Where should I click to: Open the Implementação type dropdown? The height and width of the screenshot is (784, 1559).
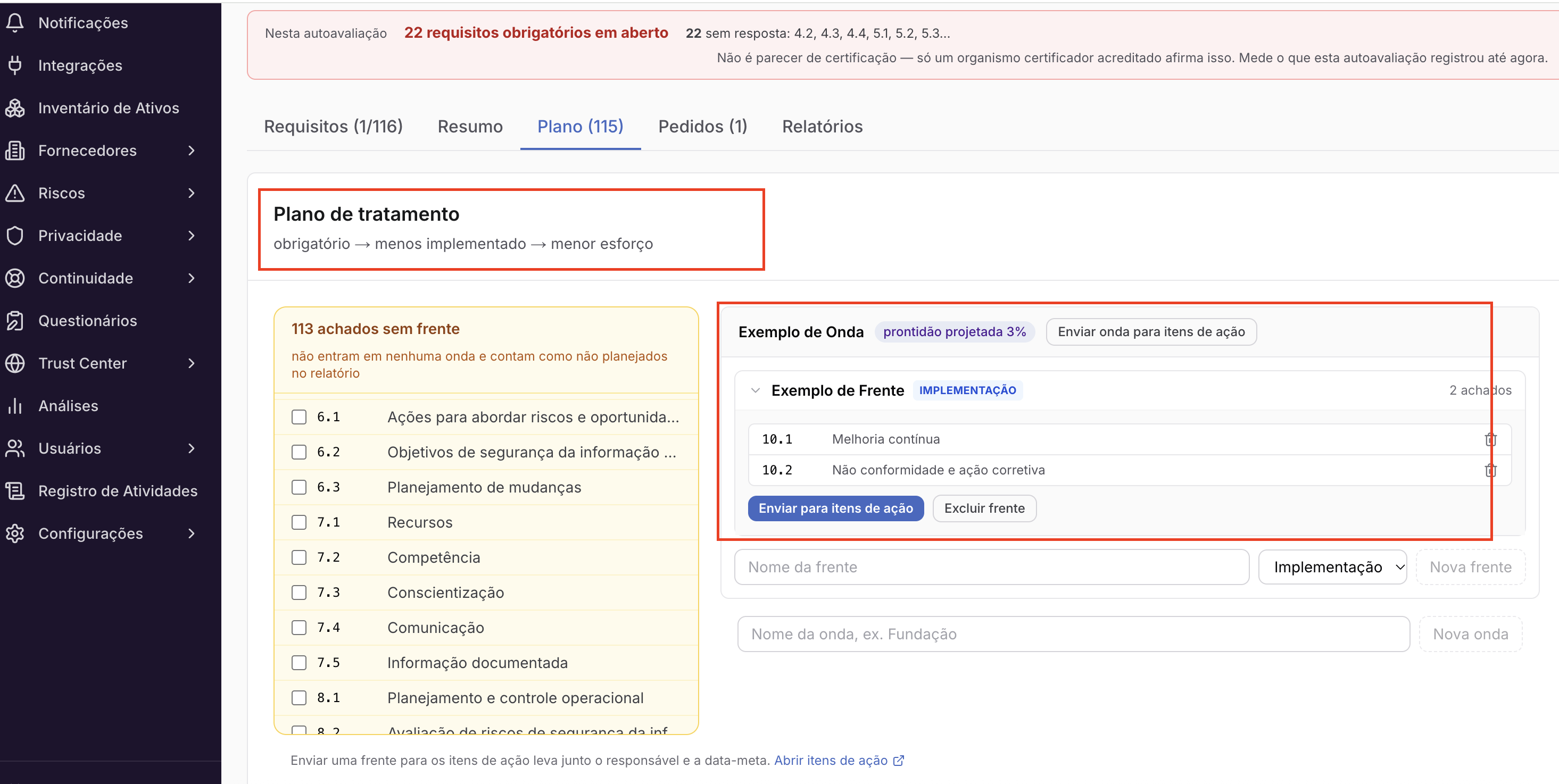pos(1332,567)
